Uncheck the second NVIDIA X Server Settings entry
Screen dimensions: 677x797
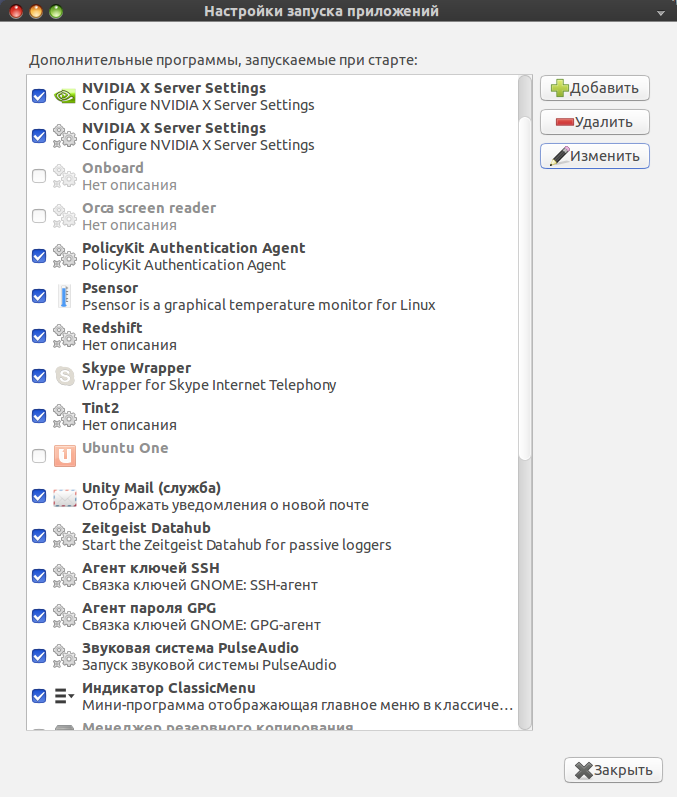coord(39,136)
